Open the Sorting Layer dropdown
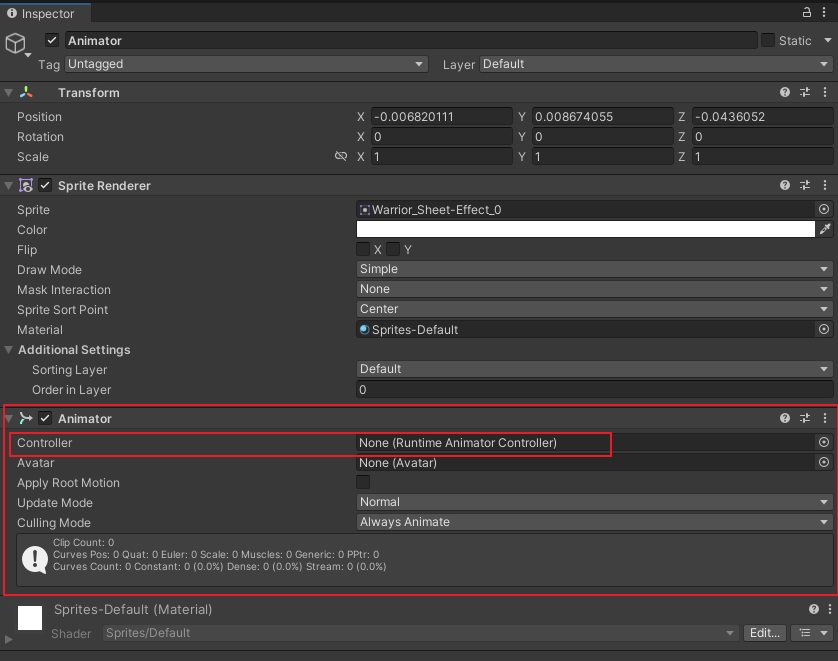Image resolution: width=838 pixels, height=661 pixels. point(594,369)
